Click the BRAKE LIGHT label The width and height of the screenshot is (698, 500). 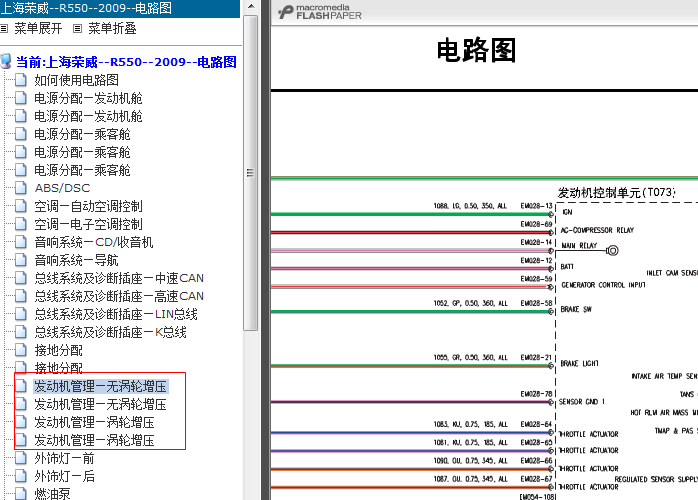pyautogui.click(x=579, y=363)
